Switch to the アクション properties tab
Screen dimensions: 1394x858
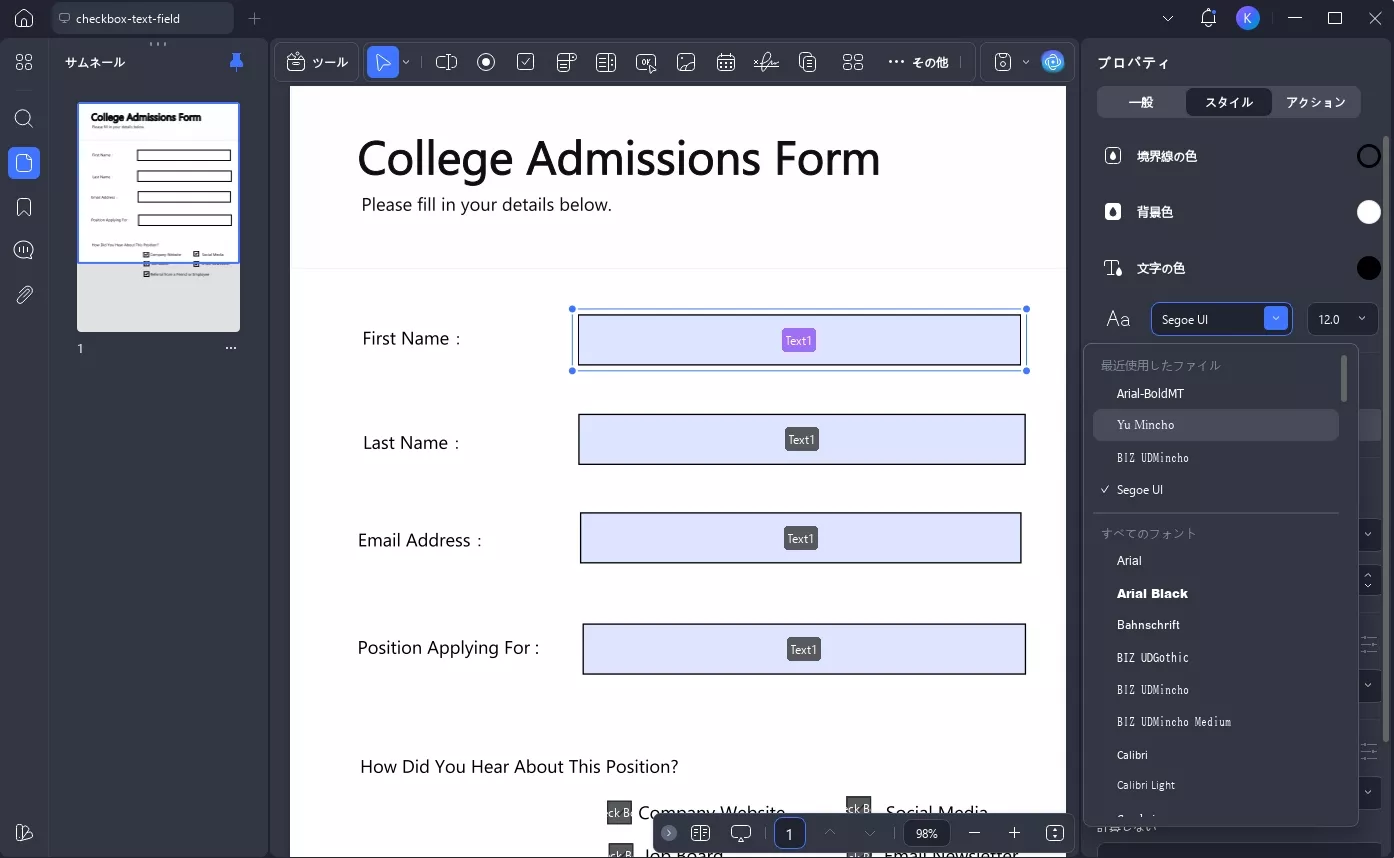pyautogui.click(x=1315, y=102)
